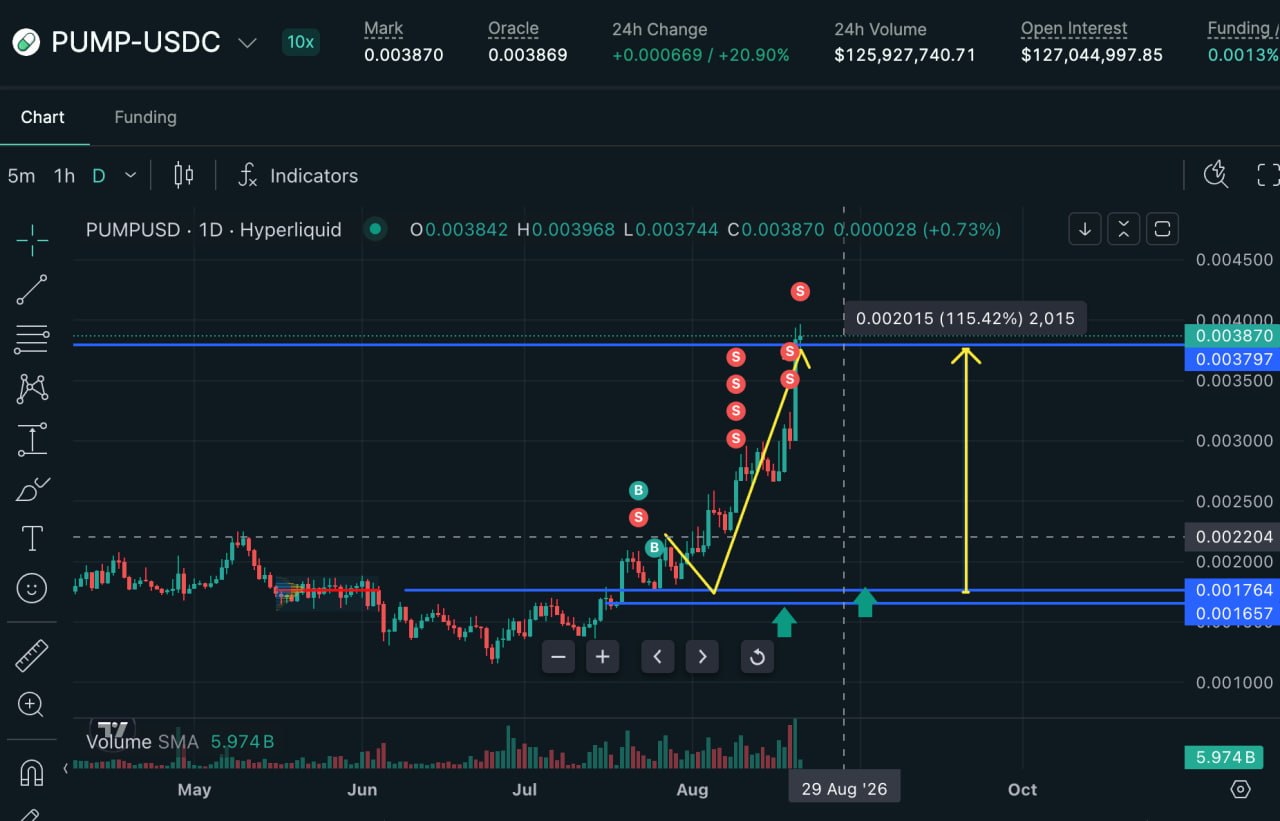
Task: Click the 29 Aug '26 date label
Action: [x=844, y=789]
